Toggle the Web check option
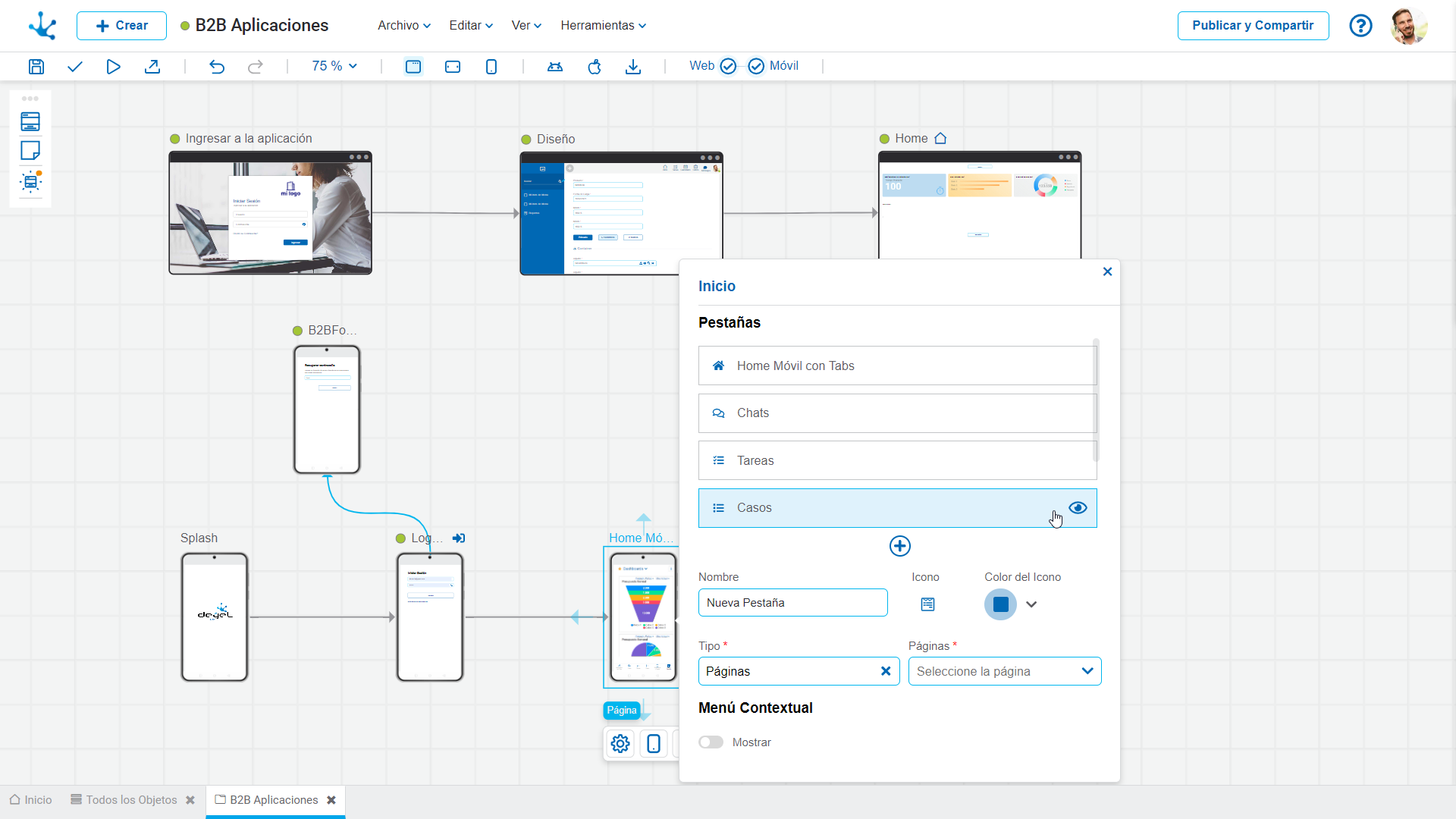 728,66
